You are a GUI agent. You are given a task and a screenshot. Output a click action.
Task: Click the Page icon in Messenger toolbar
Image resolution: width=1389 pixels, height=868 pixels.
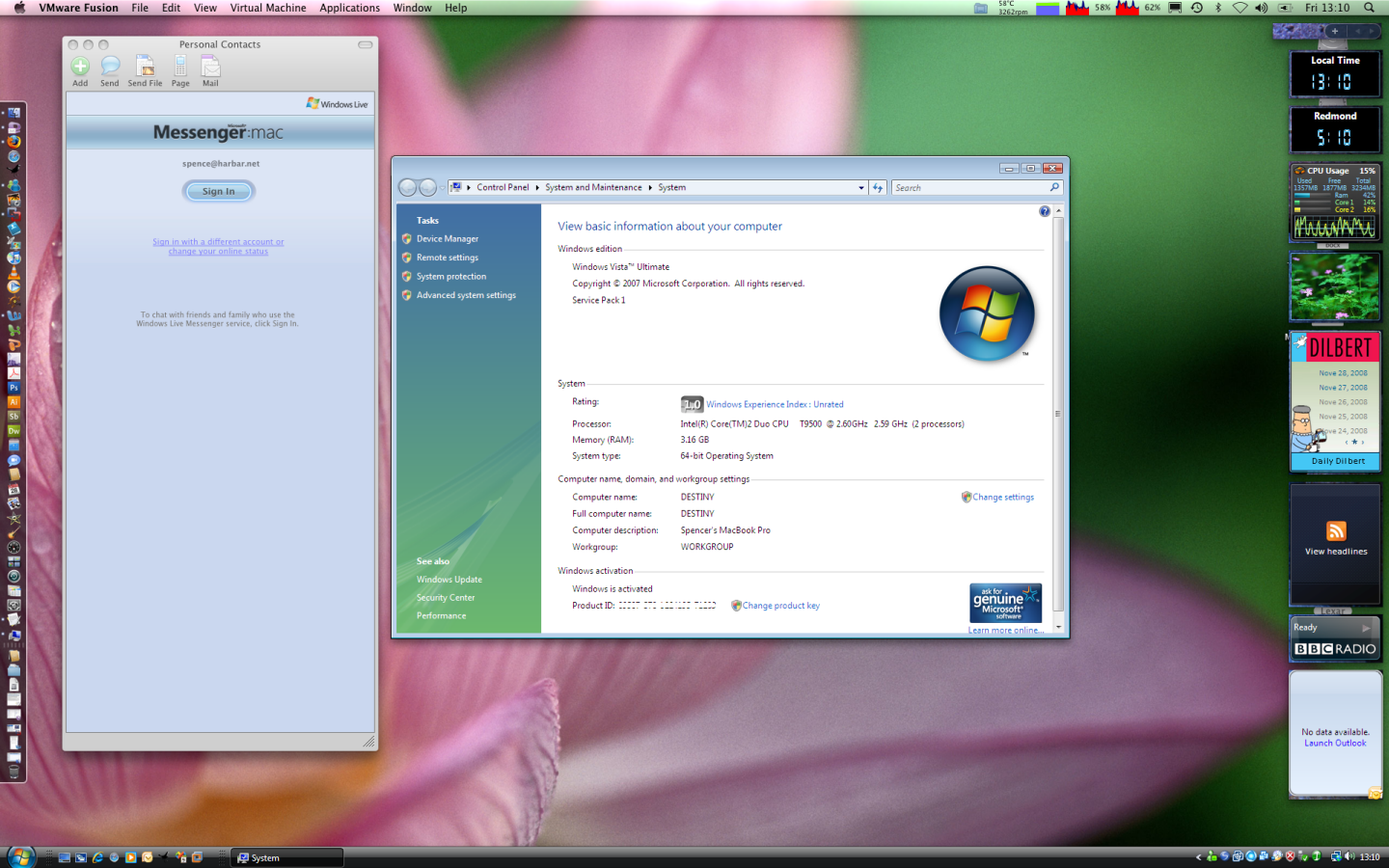(180, 67)
